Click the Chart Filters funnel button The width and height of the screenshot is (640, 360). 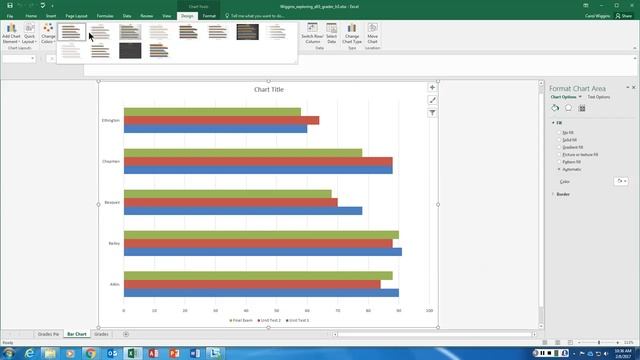432,113
